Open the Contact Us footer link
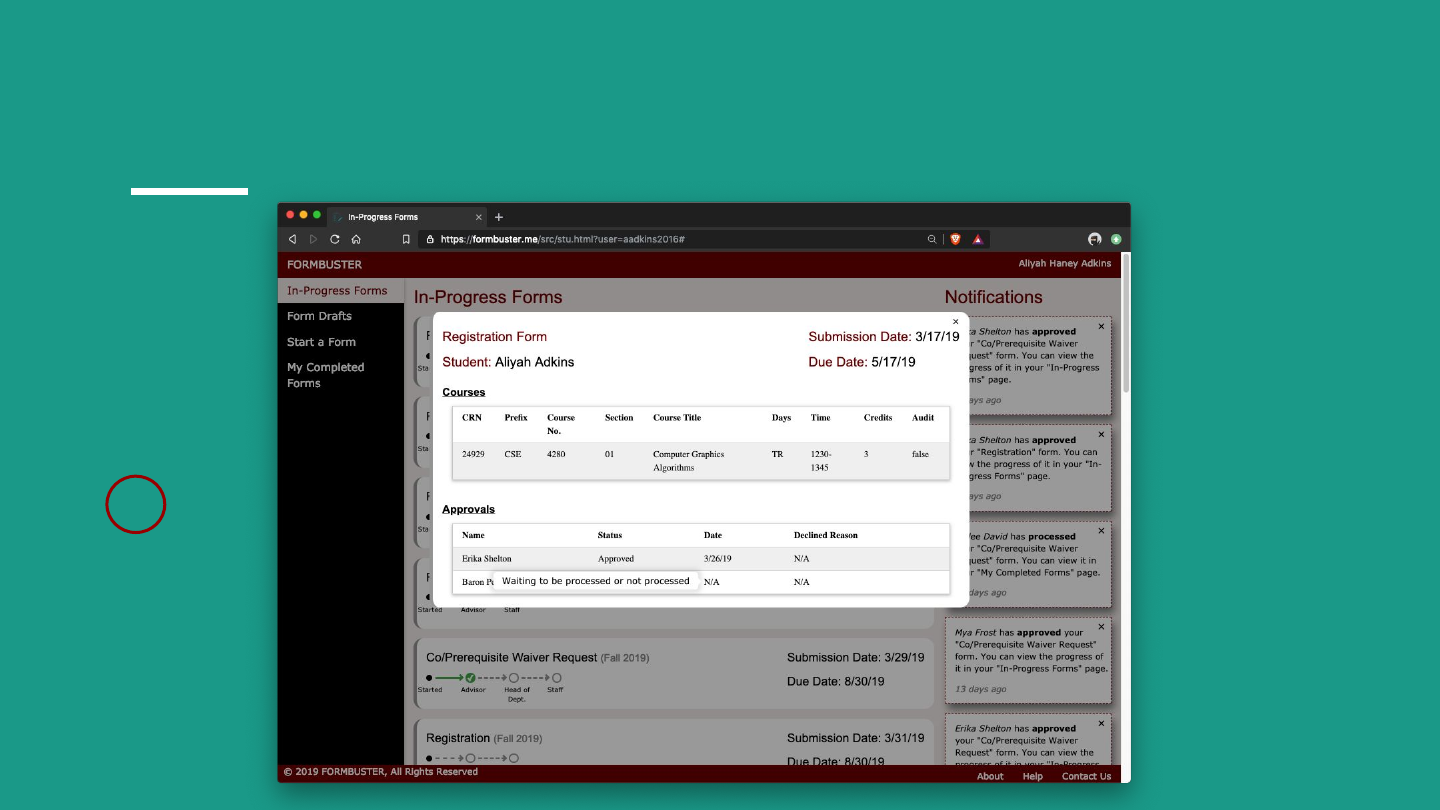 1086,776
